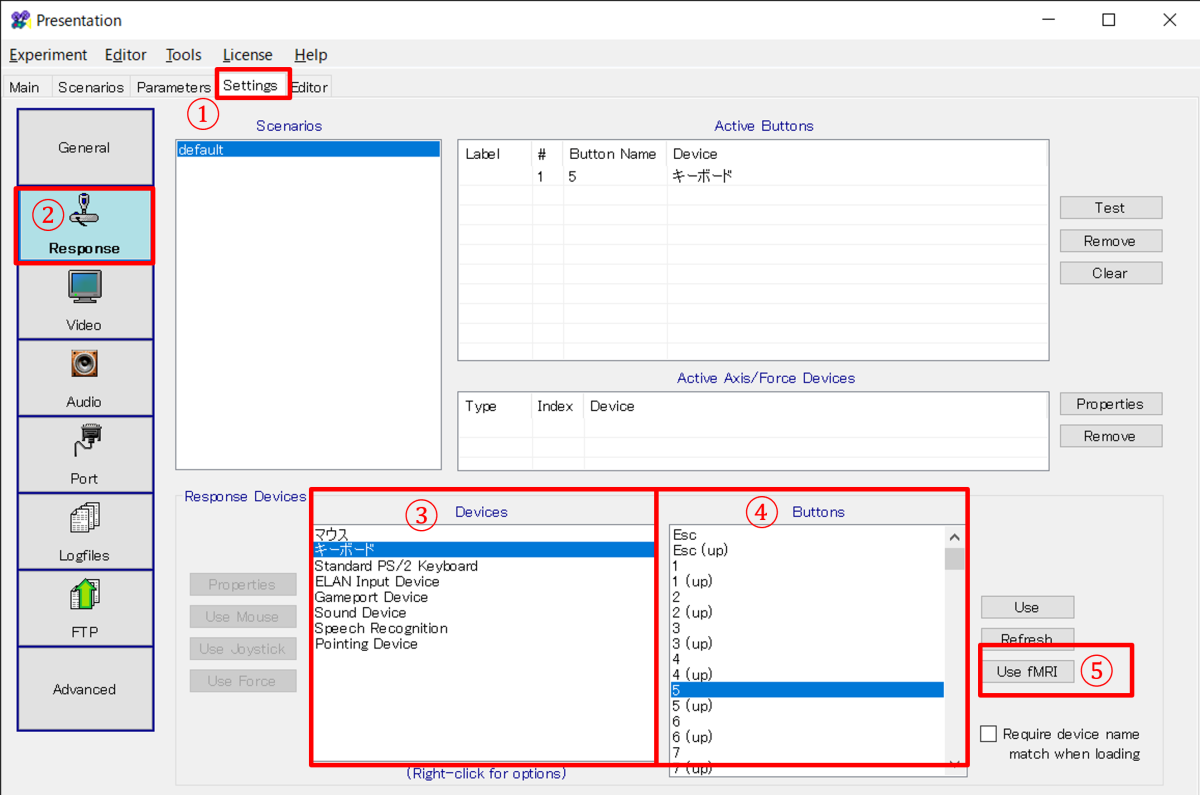This screenshot has width=1200, height=795.
Task: Choose 'Esc (up)' in the Buttons list
Action: [x=700, y=550]
